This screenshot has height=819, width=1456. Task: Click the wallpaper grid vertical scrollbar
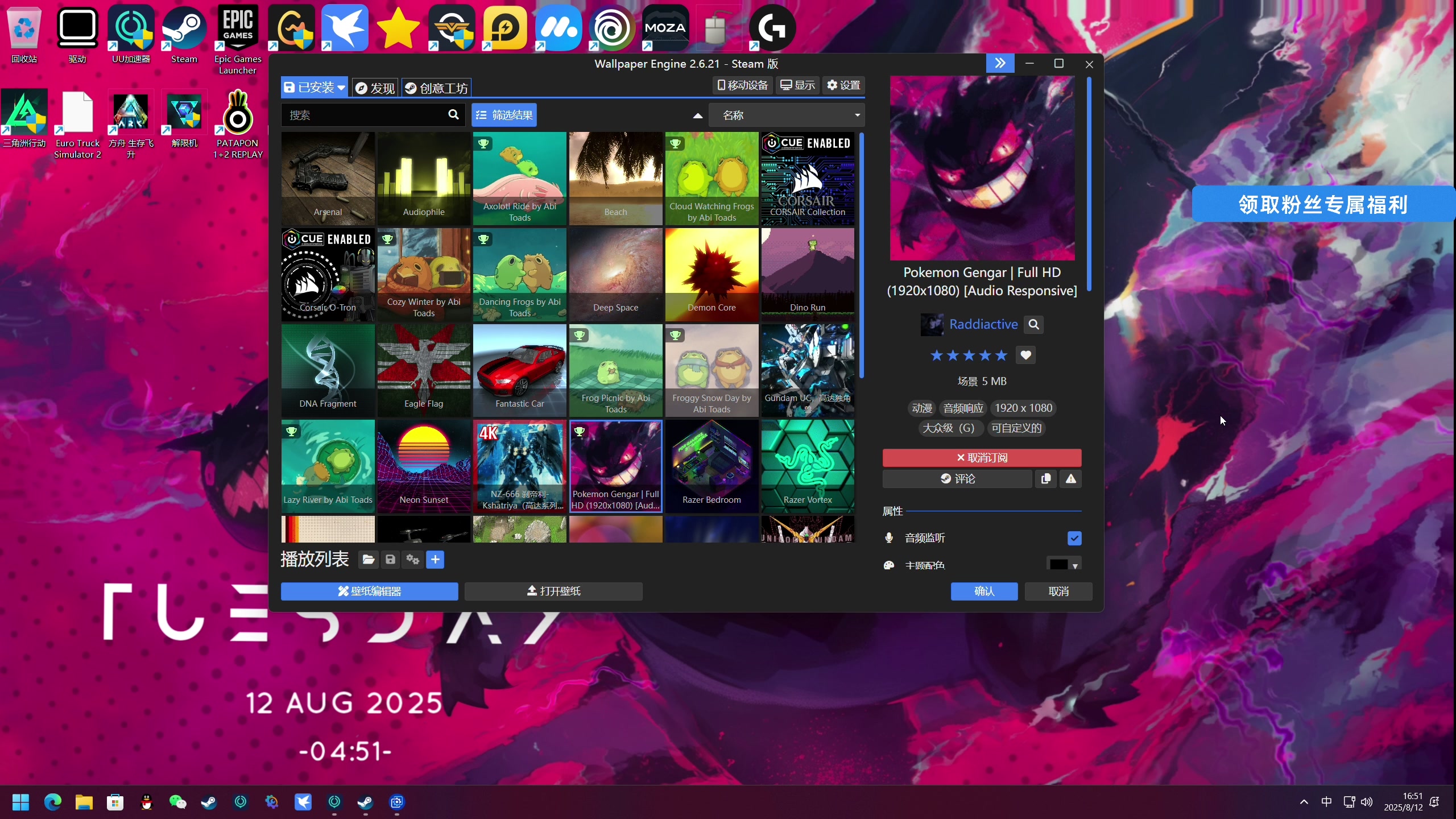(861, 255)
